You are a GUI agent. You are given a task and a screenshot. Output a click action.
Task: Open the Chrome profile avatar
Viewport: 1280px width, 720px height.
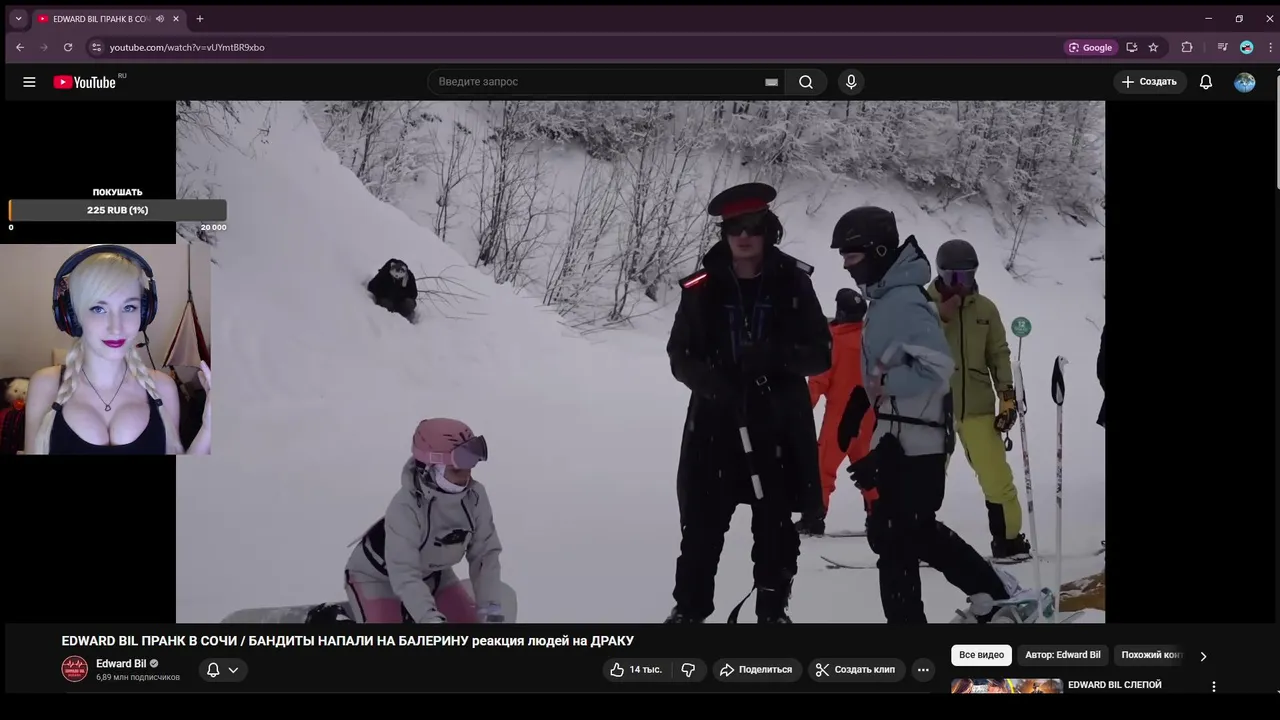pyautogui.click(x=1246, y=47)
